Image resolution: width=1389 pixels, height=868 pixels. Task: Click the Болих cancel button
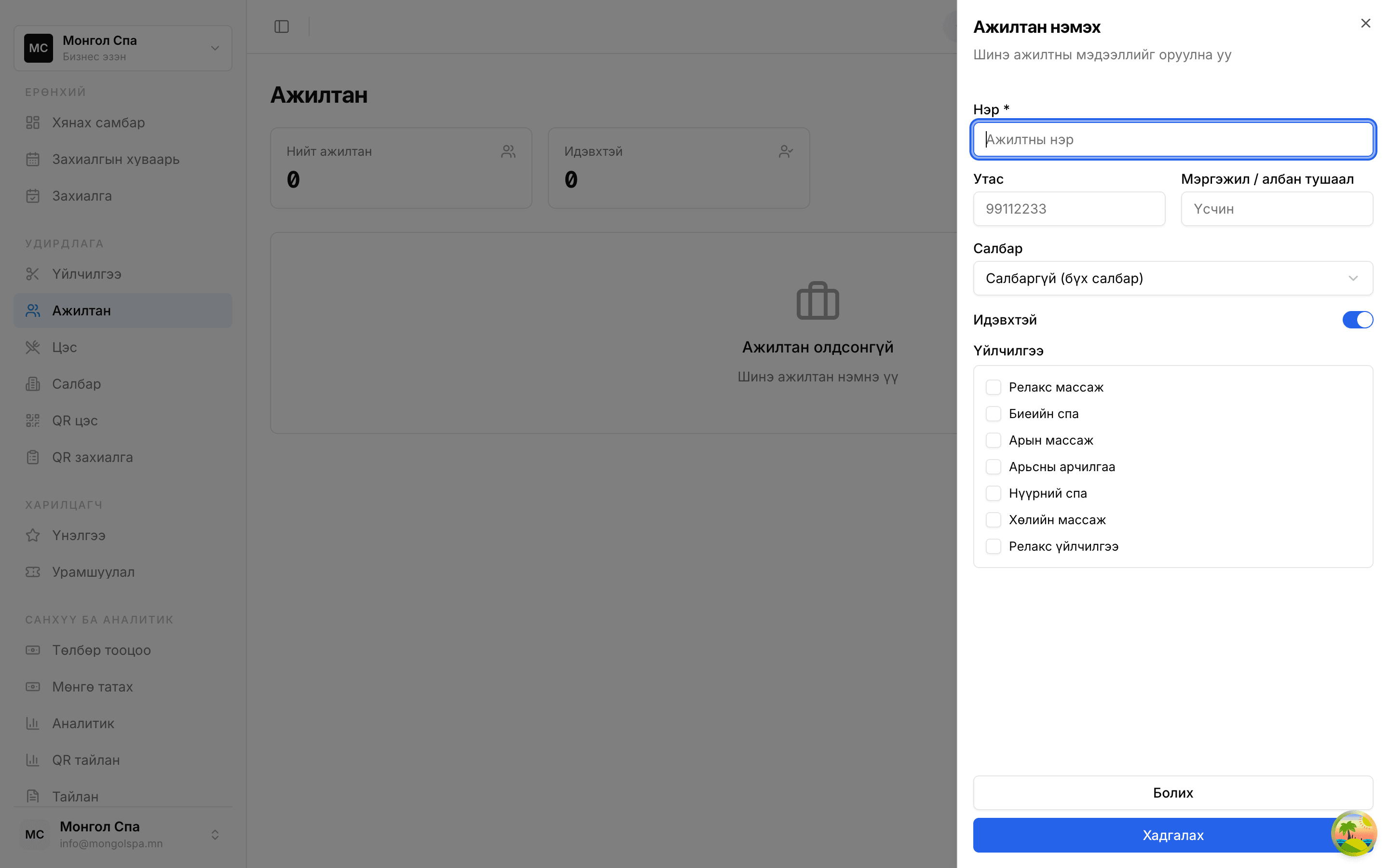tap(1172, 793)
